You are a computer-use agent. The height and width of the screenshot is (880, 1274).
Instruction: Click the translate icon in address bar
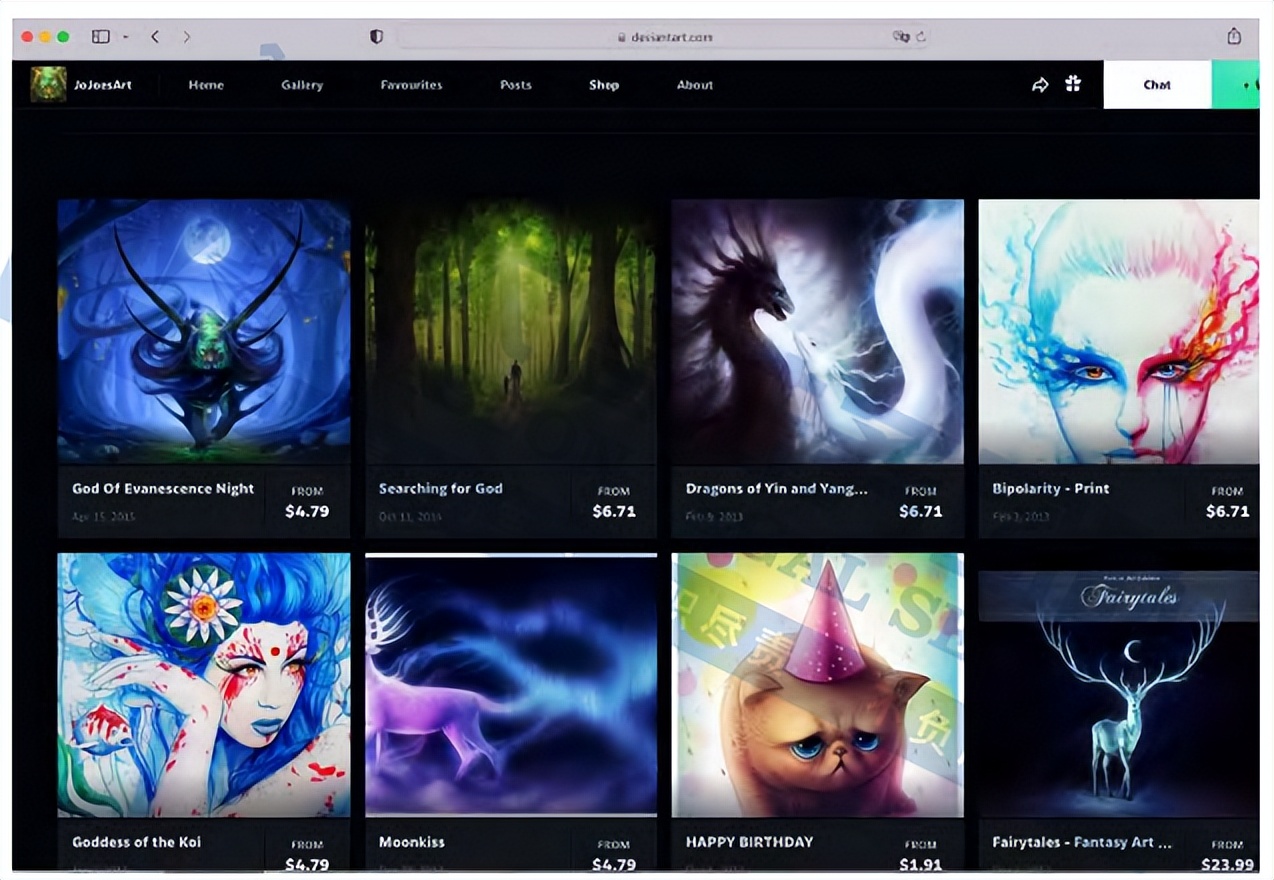tap(900, 37)
